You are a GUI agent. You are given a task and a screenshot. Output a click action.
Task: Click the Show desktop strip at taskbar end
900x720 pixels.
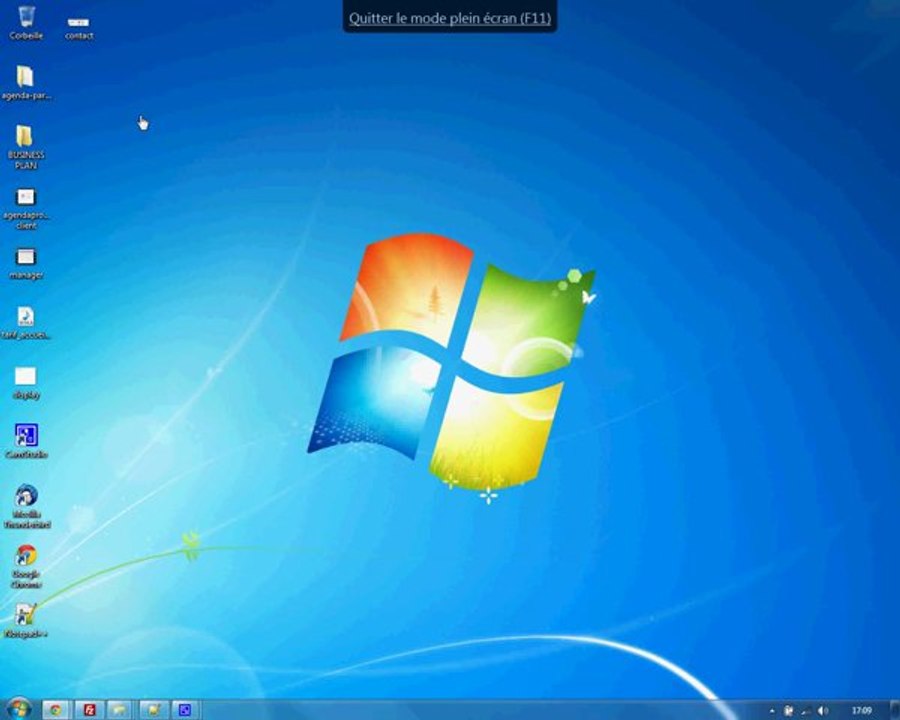(895, 710)
